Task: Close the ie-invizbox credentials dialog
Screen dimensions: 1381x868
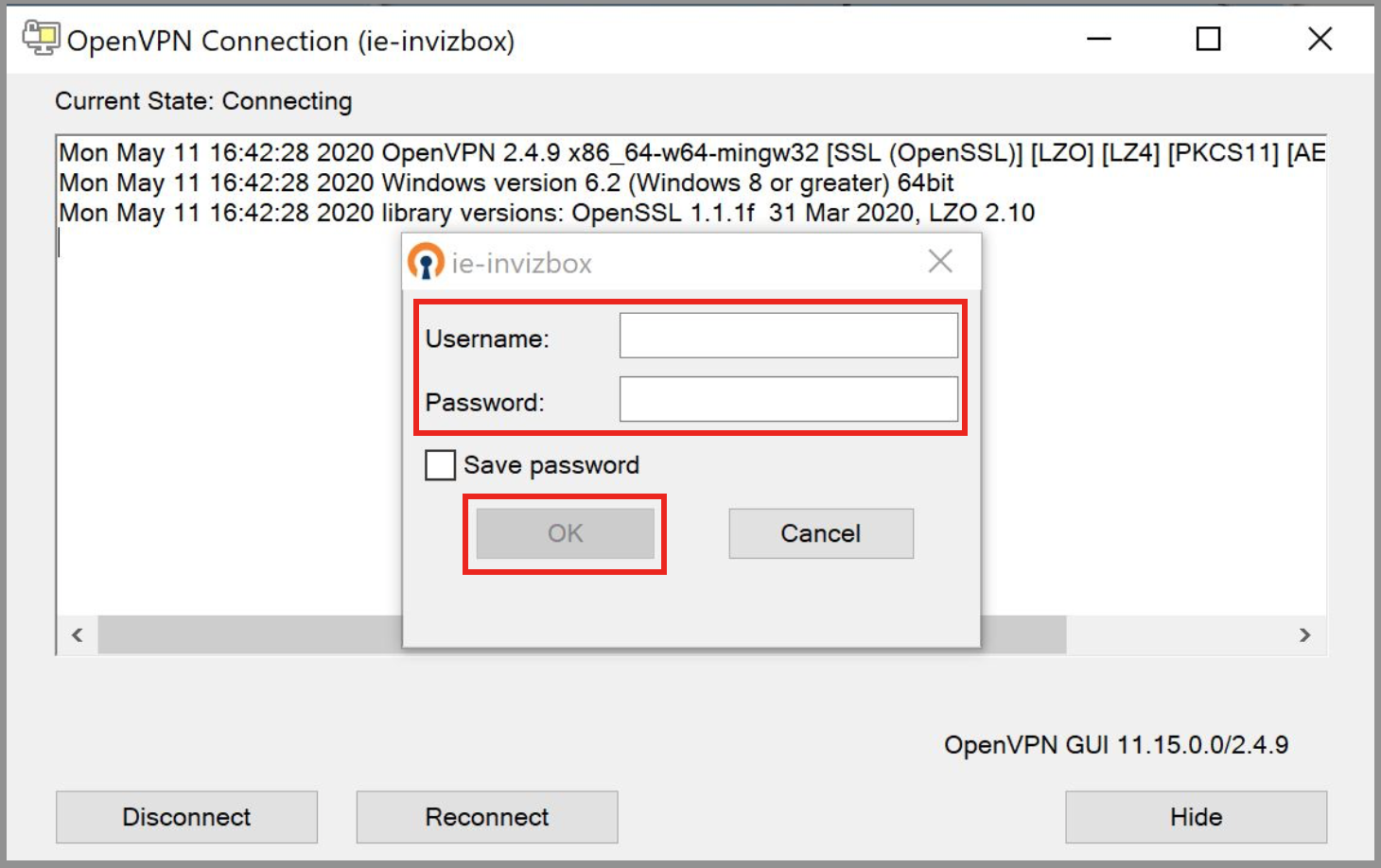Action: coord(940,262)
